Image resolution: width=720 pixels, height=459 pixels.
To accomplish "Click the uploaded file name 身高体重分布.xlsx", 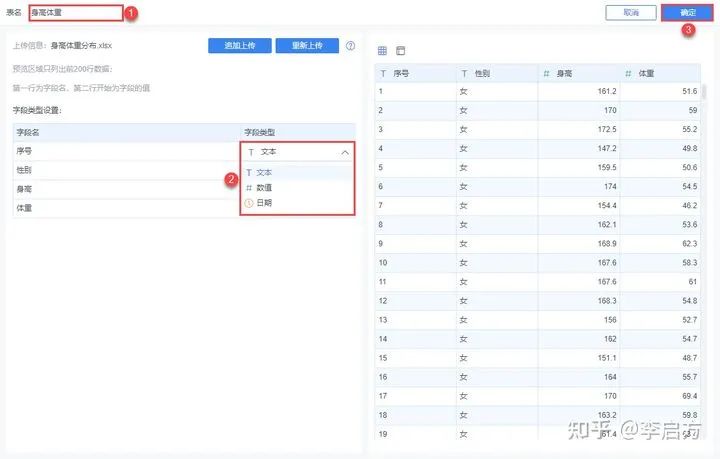I will 81,45.
